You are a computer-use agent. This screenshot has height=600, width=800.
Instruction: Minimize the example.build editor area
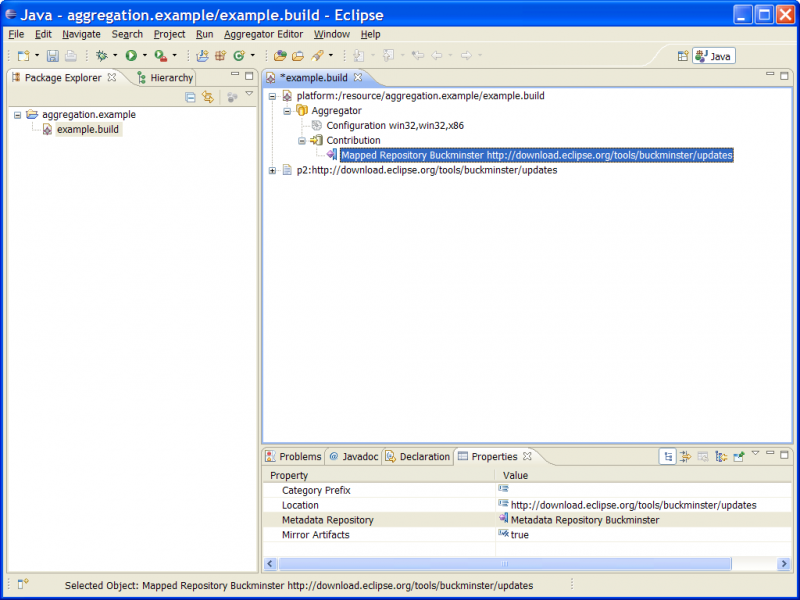[x=770, y=75]
